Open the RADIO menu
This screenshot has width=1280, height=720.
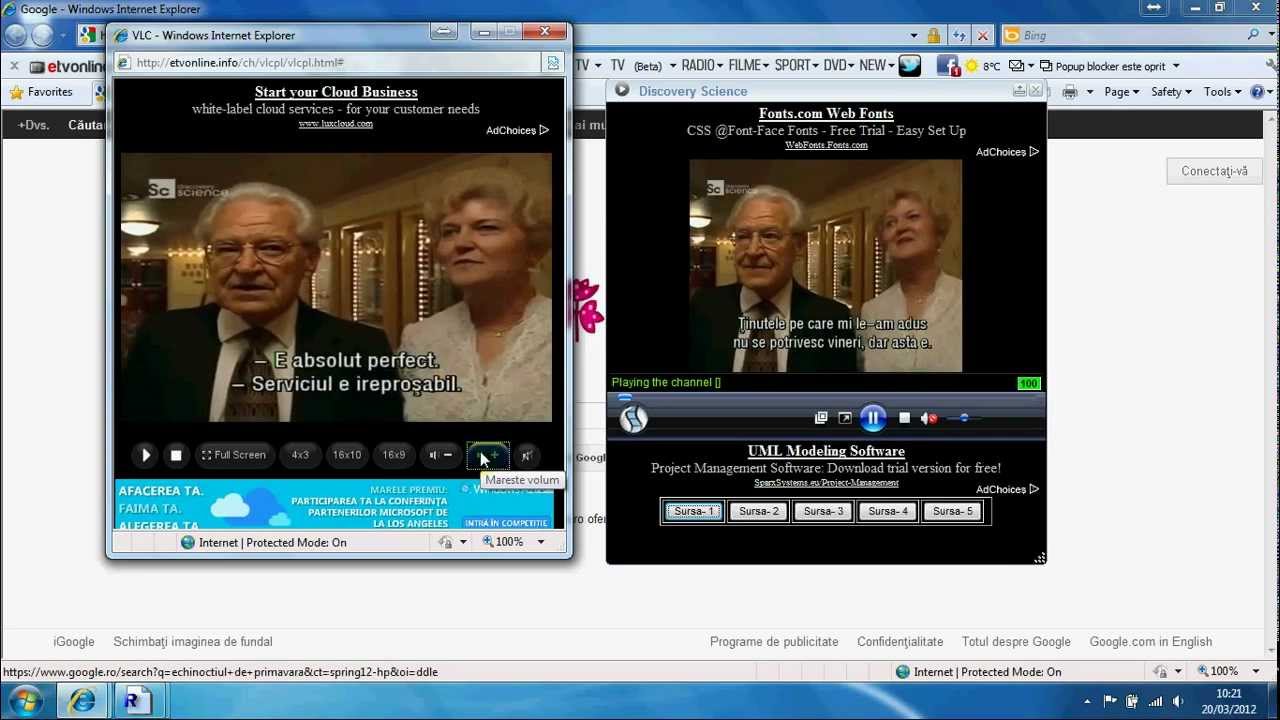tap(700, 65)
